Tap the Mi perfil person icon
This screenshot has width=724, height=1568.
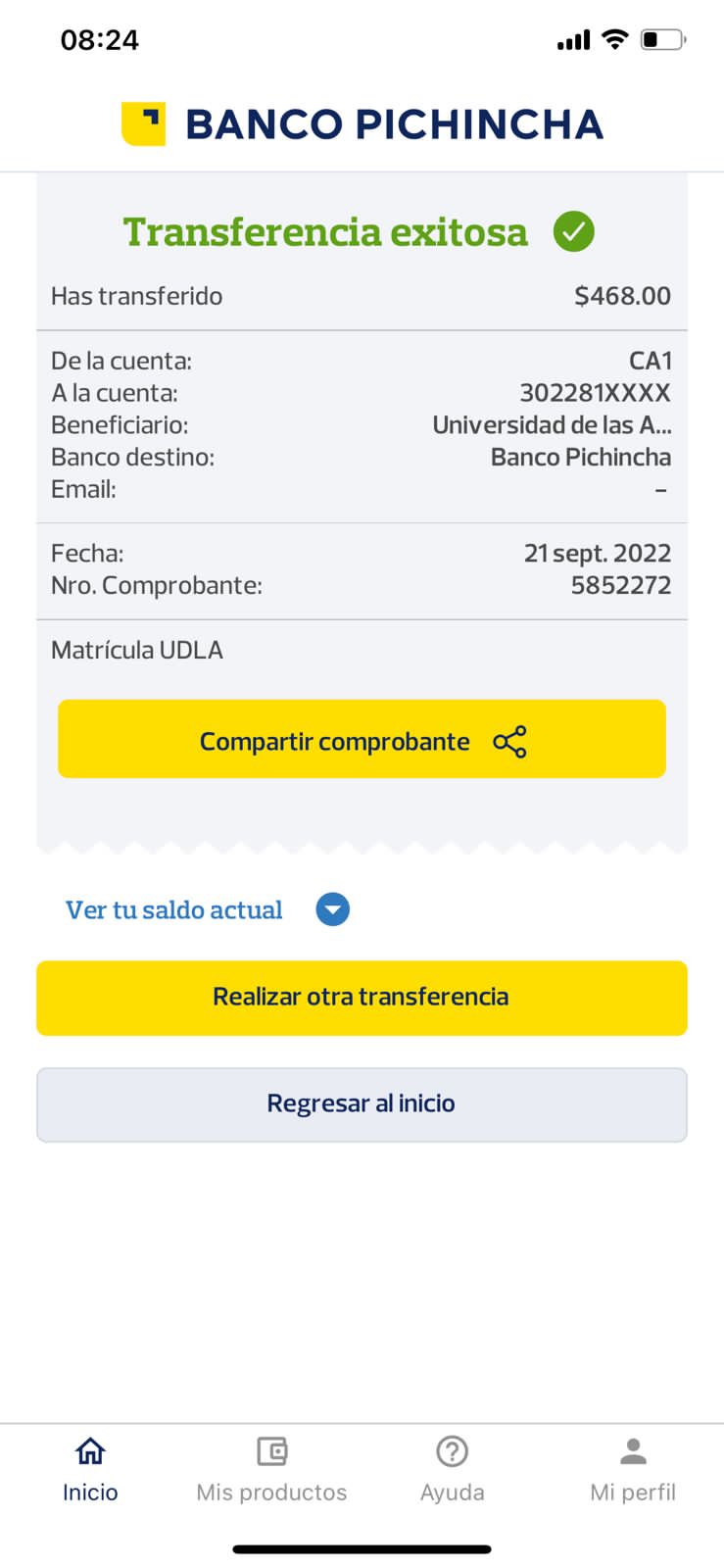point(633,1450)
